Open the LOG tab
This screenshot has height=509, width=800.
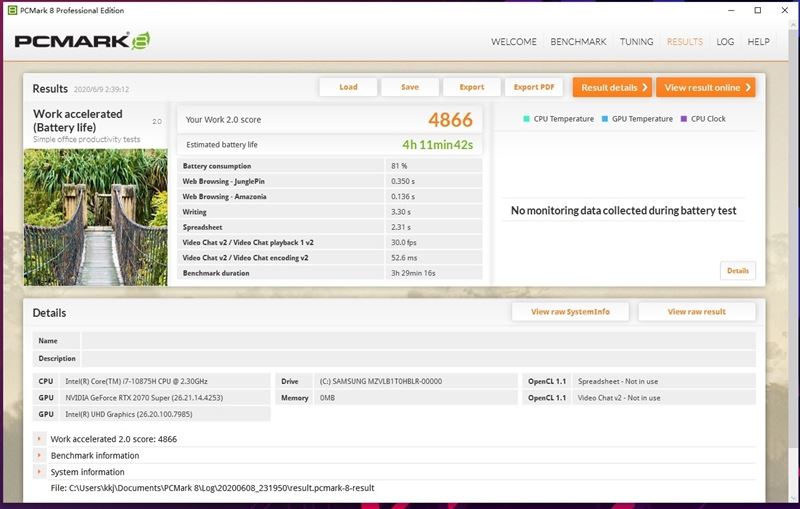pos(725,42)
